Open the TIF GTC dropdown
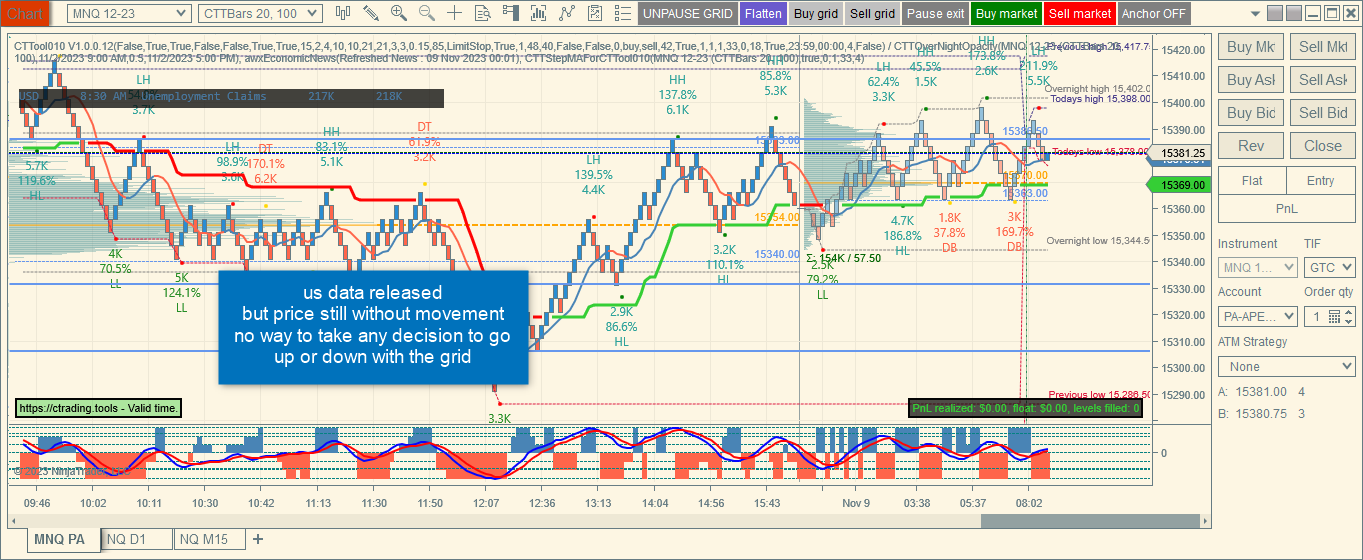 [1330, 267]
